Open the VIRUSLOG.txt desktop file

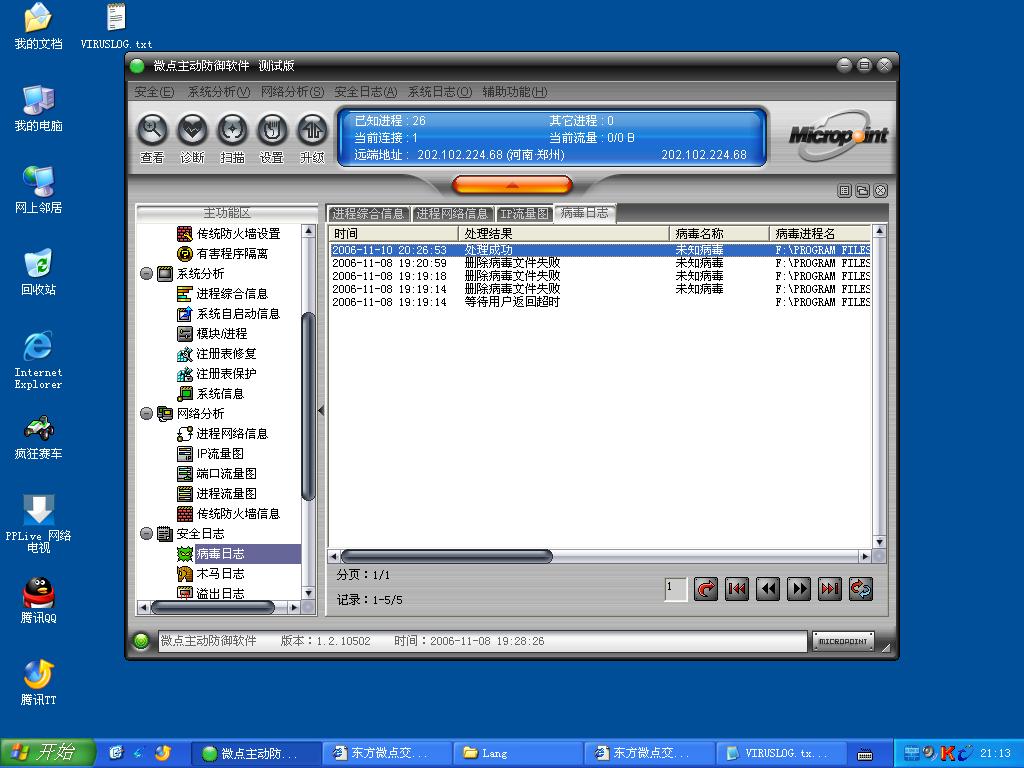coord(116,26)
